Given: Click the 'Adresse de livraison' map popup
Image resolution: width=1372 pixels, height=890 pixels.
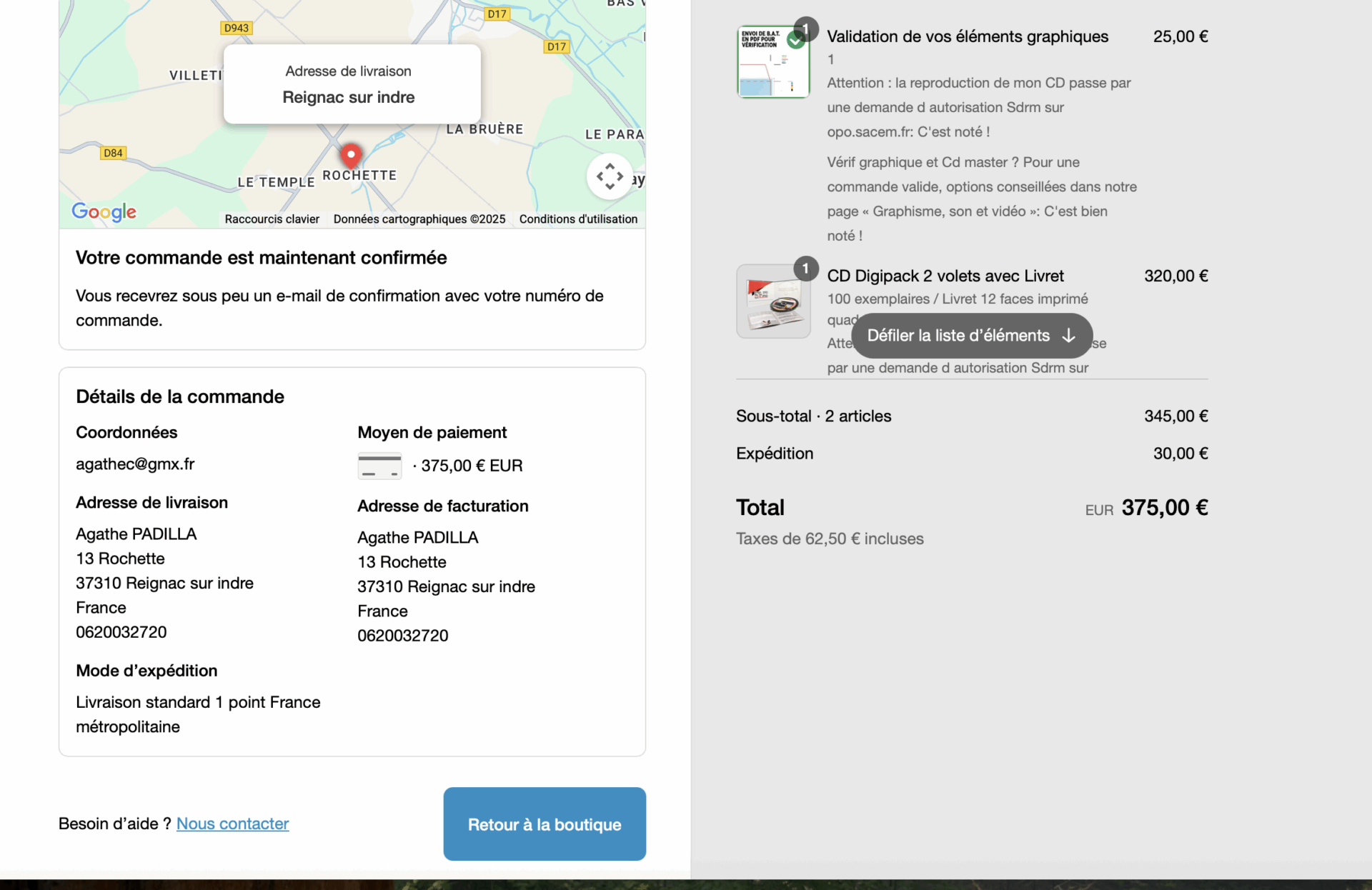Looking at the screenshot, I should [x=352, y=84].
